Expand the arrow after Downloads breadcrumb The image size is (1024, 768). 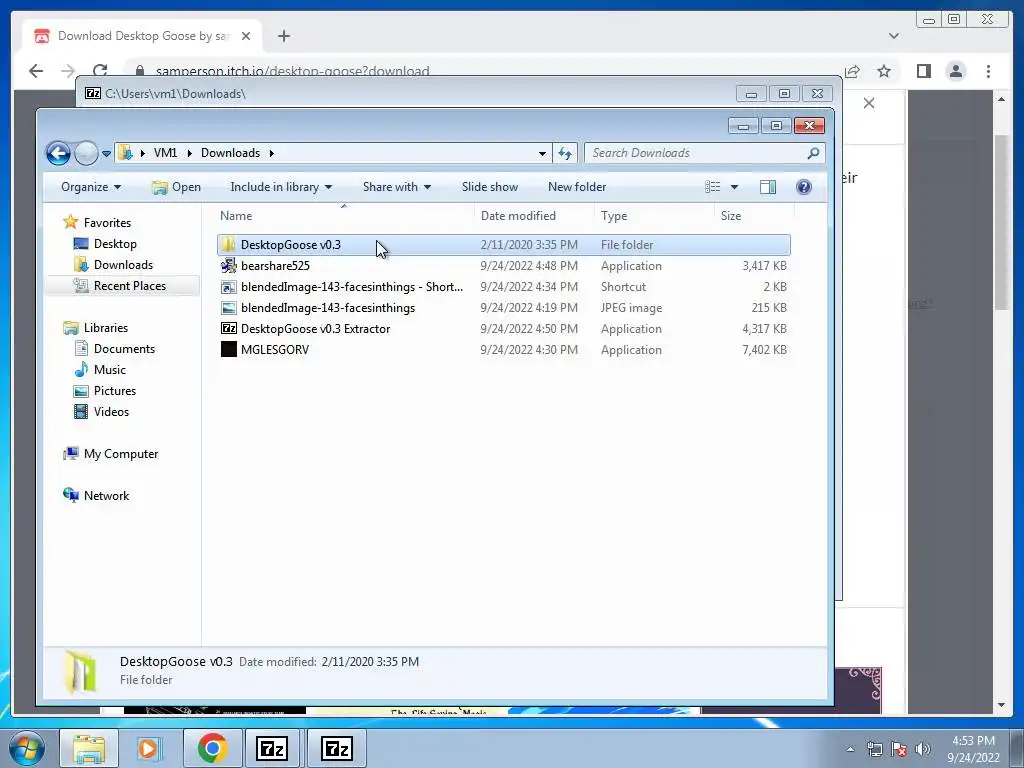pos(272,153)
